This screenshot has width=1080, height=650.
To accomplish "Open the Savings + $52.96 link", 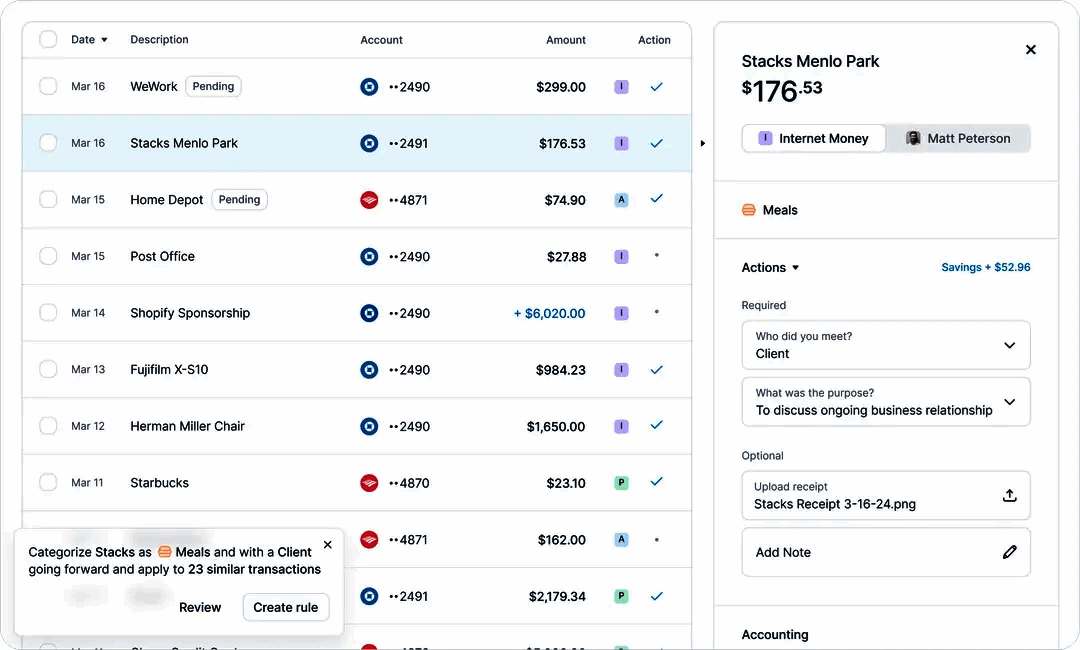I will (986, 267).
